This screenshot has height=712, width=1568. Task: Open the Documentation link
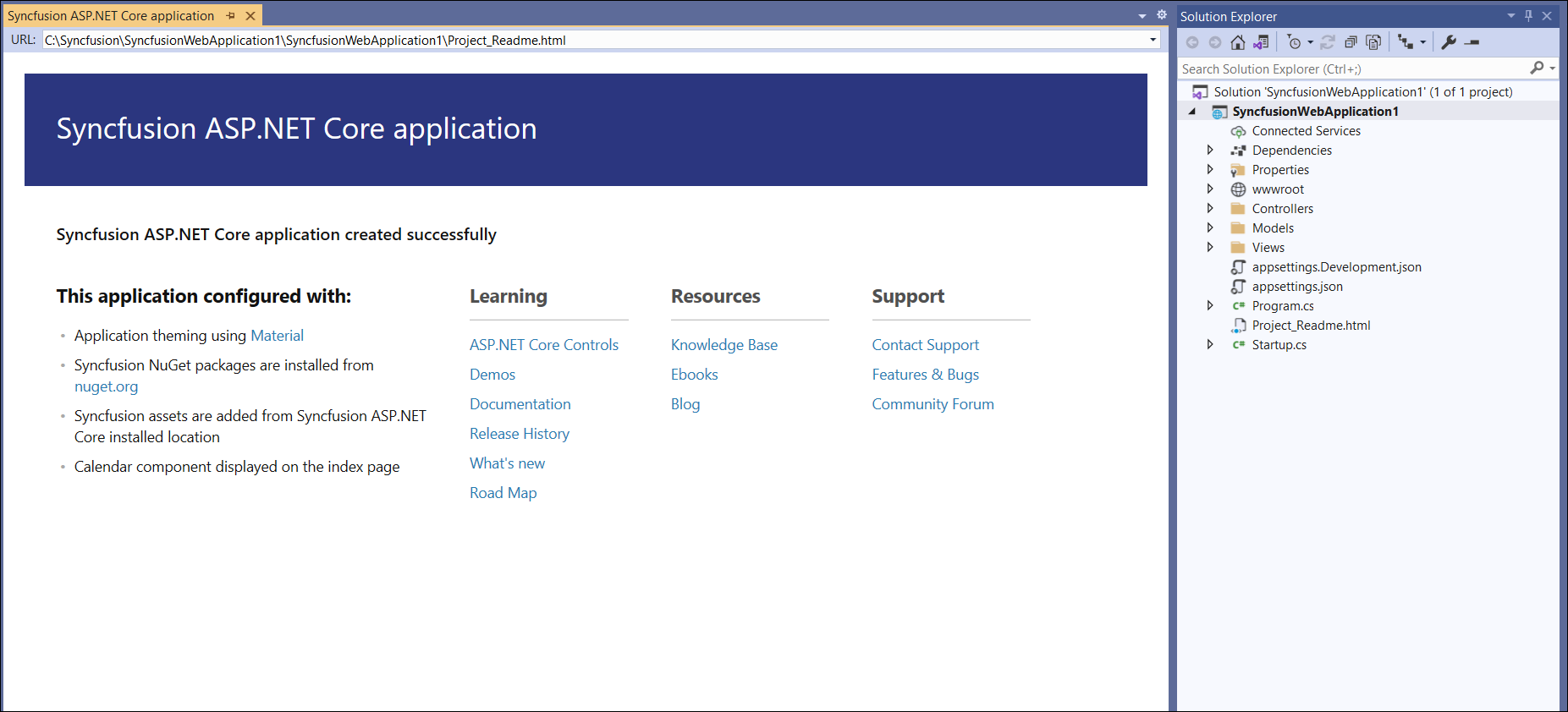[520, 404]
